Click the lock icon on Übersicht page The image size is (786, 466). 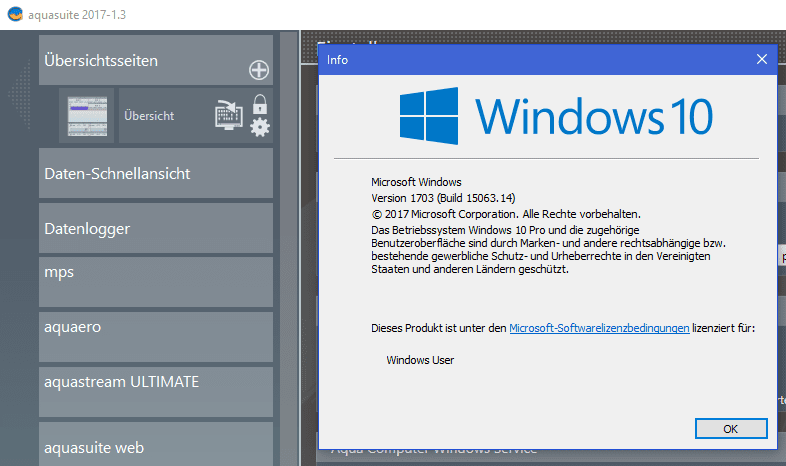[x=260, y=104]
